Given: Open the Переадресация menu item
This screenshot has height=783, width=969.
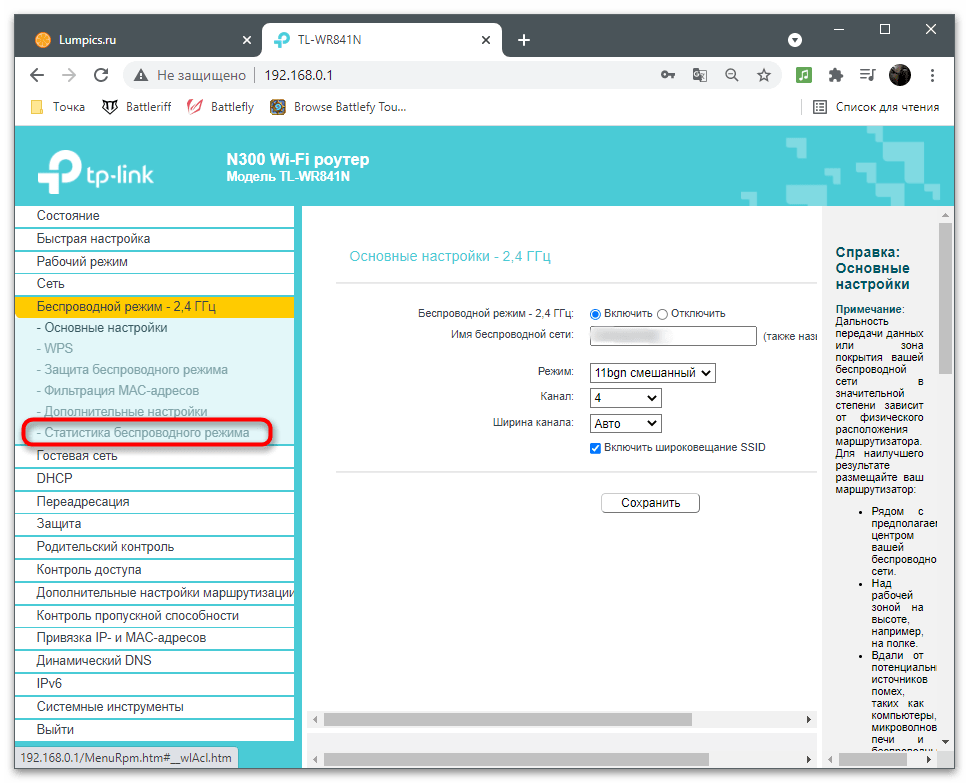Looking at the screenshot, I should click(154, 502).
